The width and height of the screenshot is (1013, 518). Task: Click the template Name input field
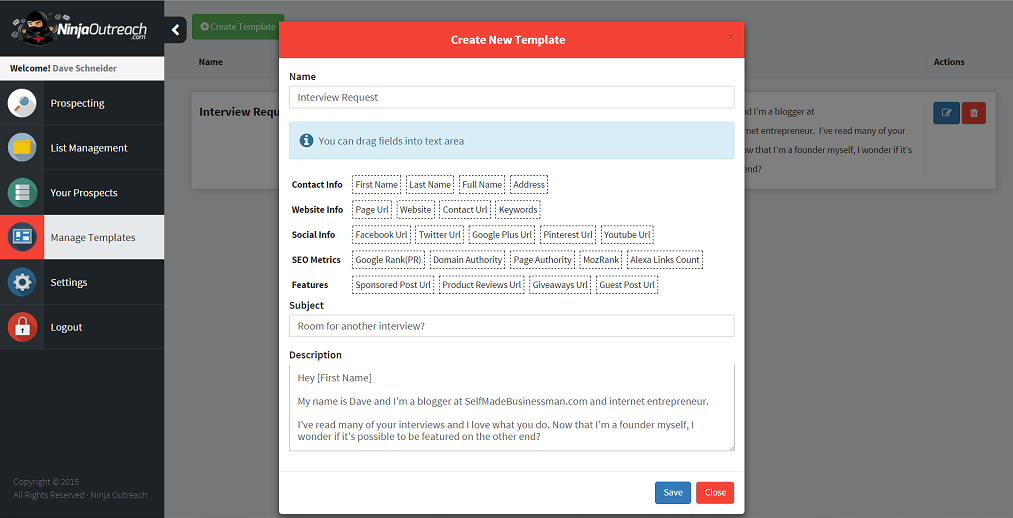click(x=511, y=97)
